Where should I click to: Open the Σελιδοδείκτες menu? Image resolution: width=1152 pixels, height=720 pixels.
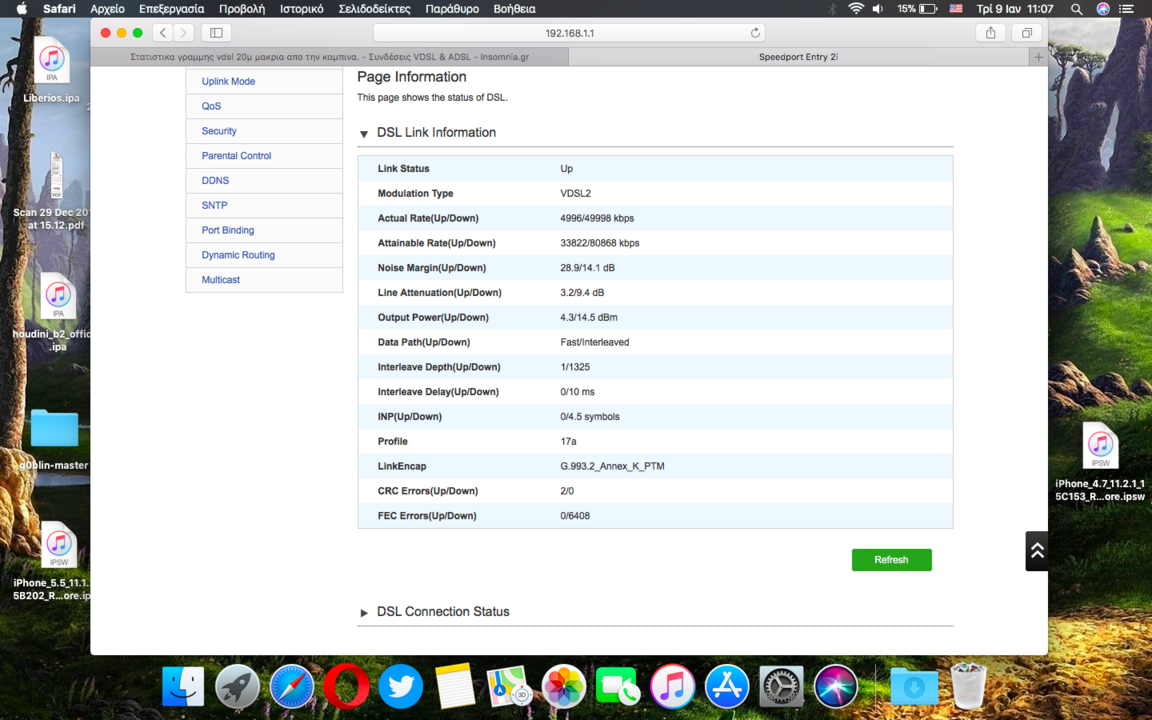tap(374, 9)
